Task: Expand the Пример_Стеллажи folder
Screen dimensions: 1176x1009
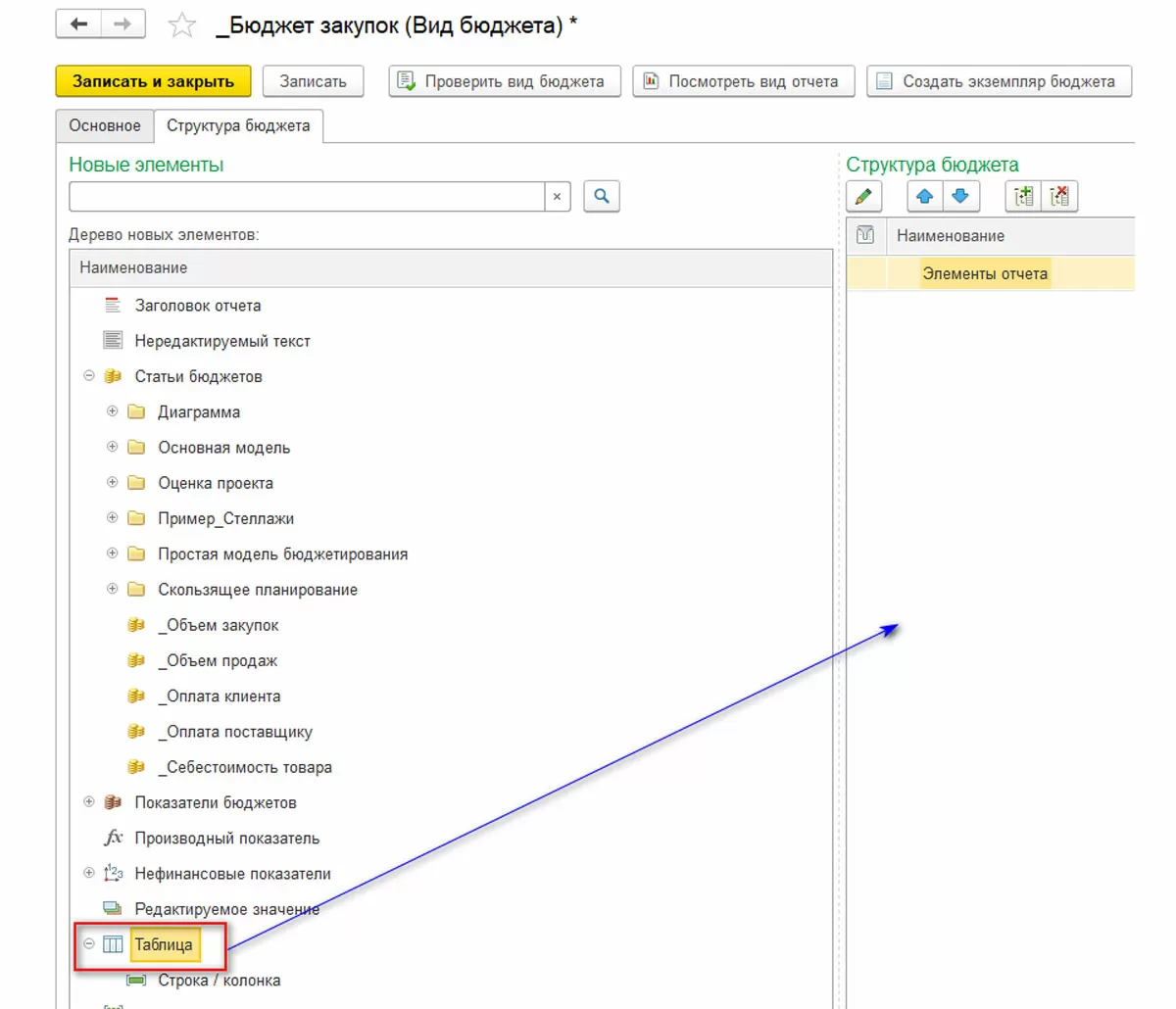Action: (x=112, y=517)
